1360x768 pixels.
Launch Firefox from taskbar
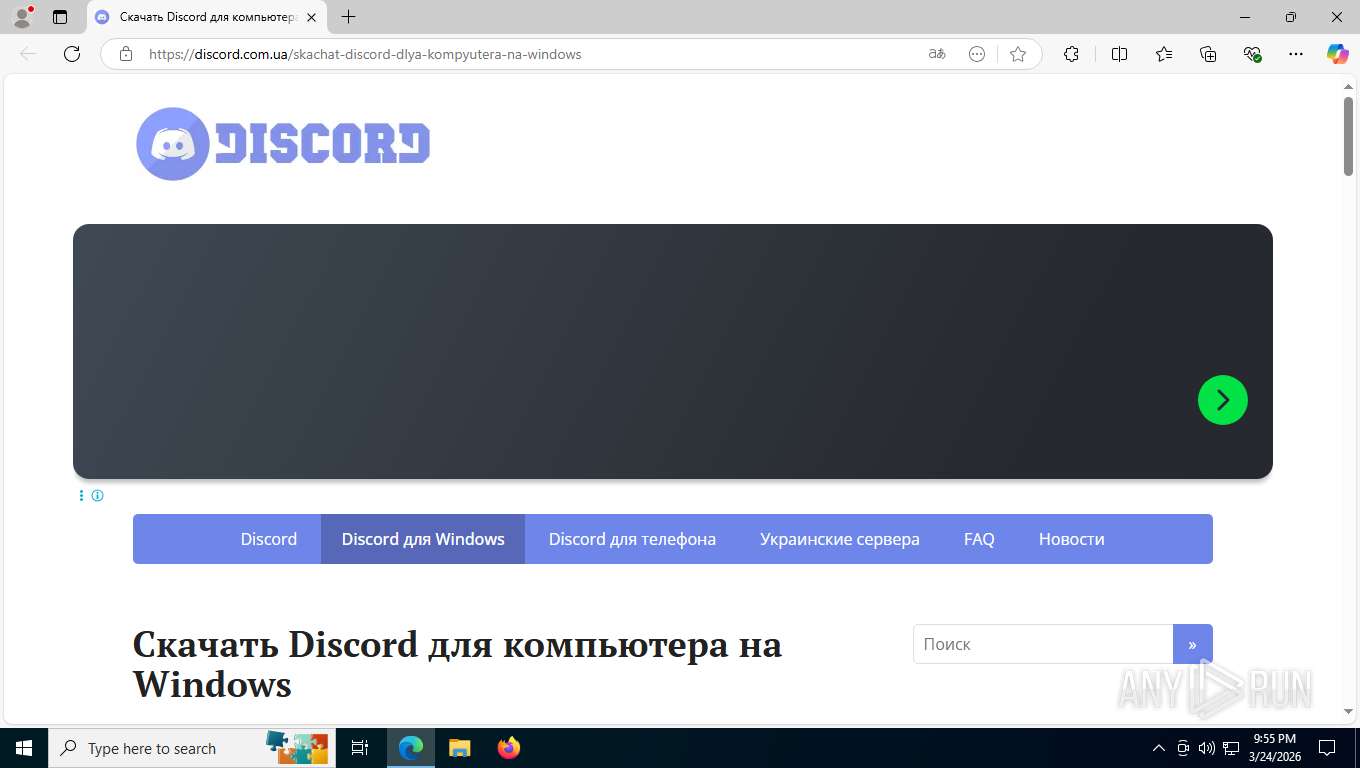tap(509, 748)
